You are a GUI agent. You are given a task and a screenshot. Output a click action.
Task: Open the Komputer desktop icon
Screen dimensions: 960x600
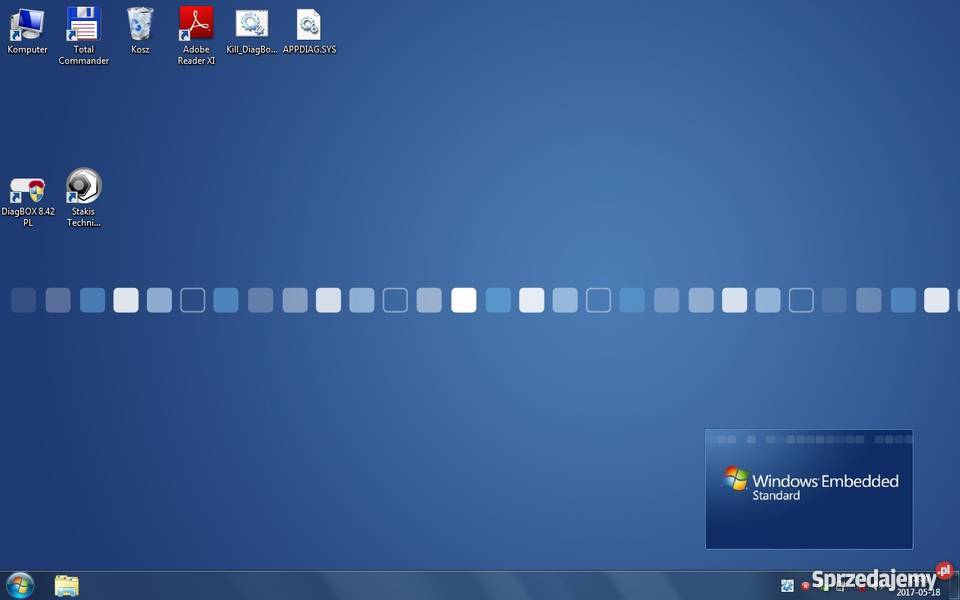point(27,22)
